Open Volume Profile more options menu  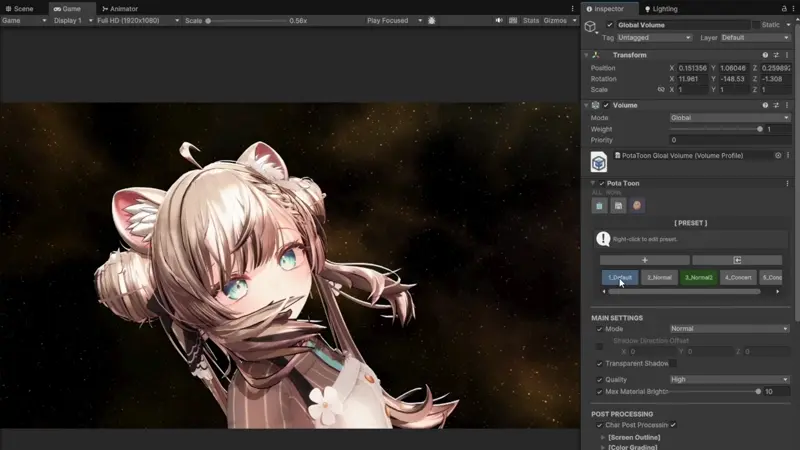click(788, 156)
